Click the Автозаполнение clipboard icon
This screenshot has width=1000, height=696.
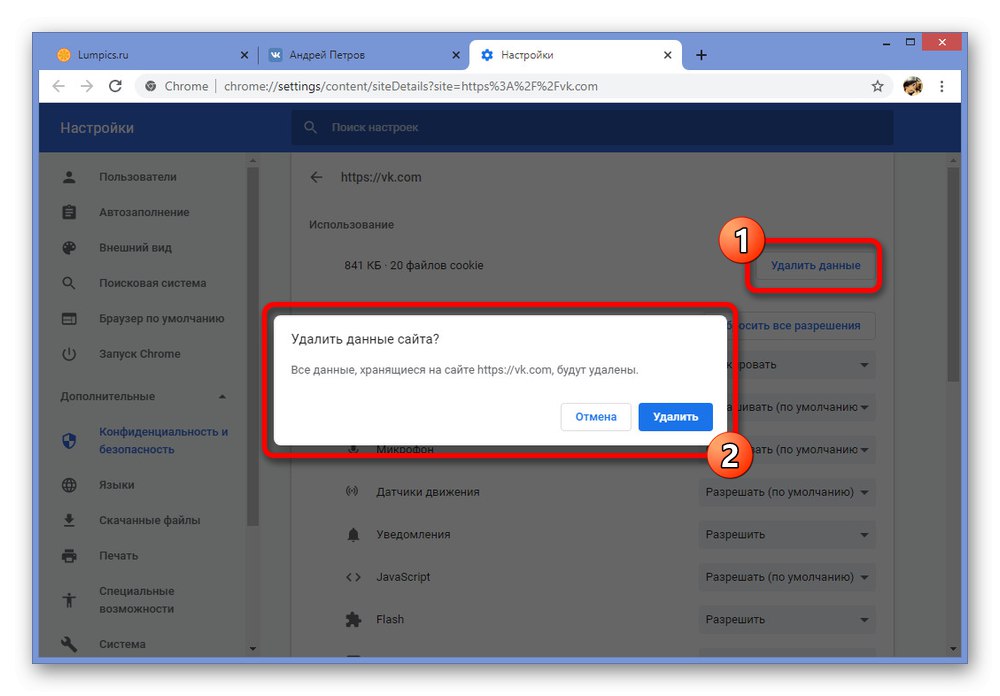[x=69, y=212]
